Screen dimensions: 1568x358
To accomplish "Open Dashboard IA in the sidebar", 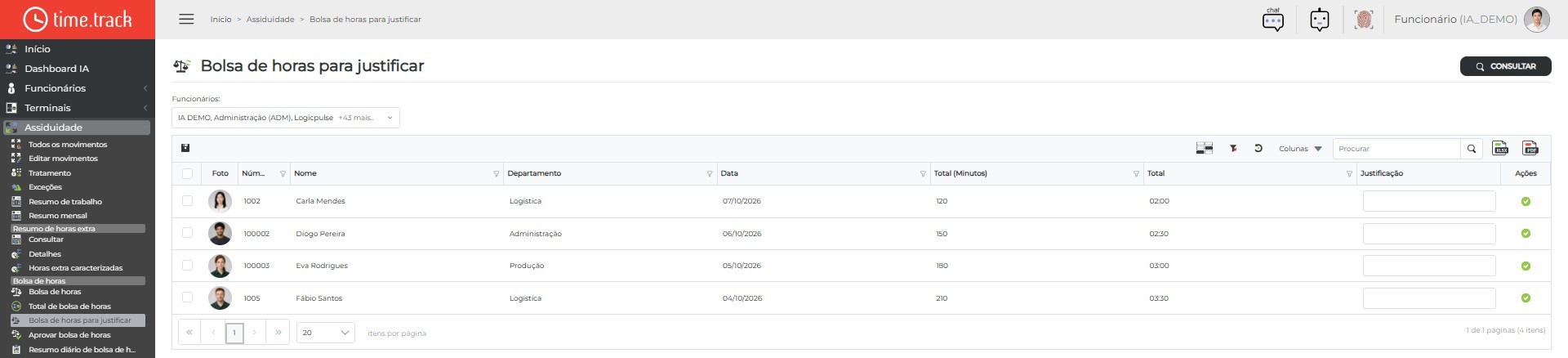I will pos(56,69).
